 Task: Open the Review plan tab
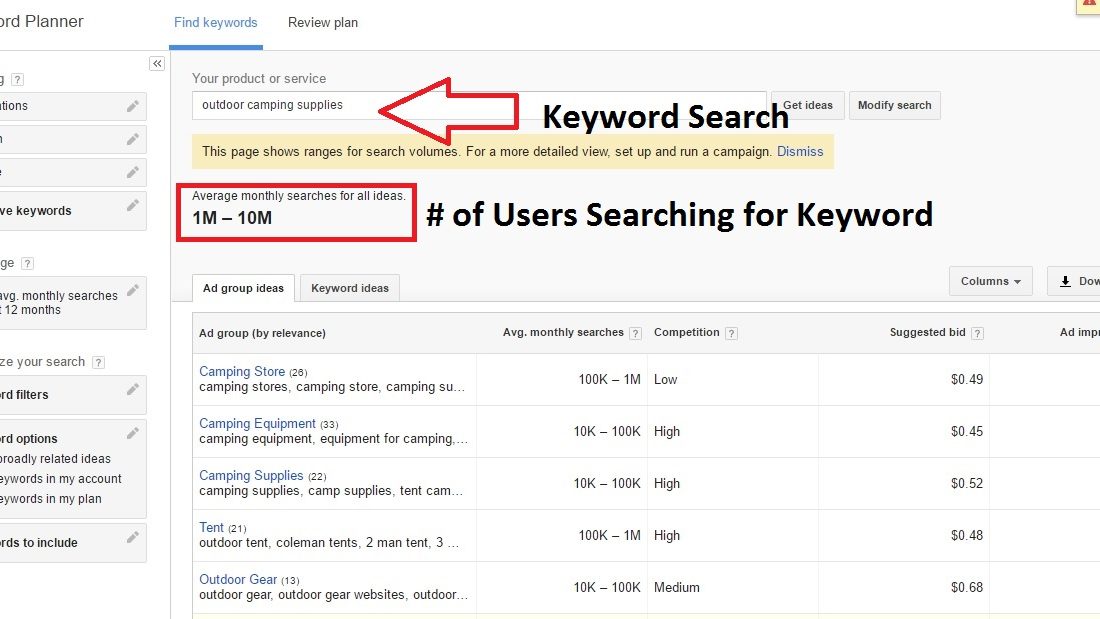(x=323, y=22)
